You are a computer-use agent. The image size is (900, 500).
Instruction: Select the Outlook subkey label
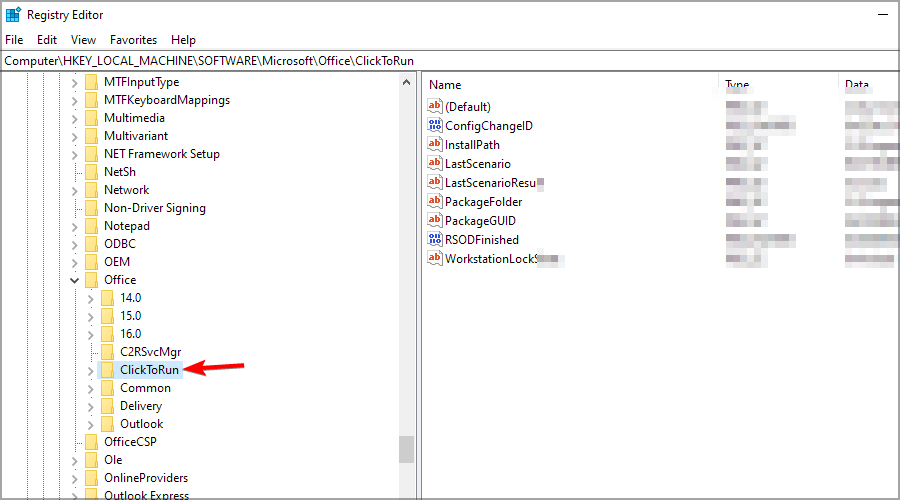pos(142,424)
